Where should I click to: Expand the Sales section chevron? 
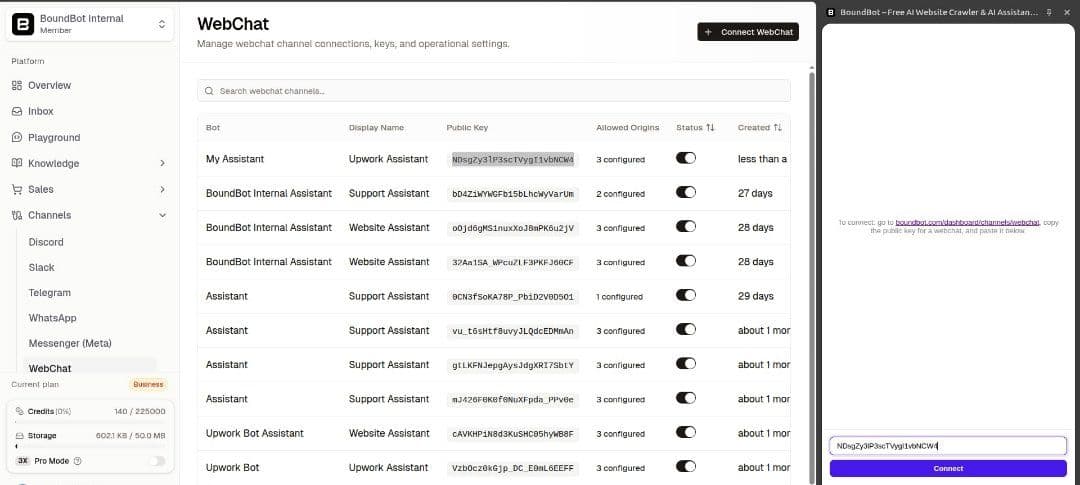click(163, 189)
